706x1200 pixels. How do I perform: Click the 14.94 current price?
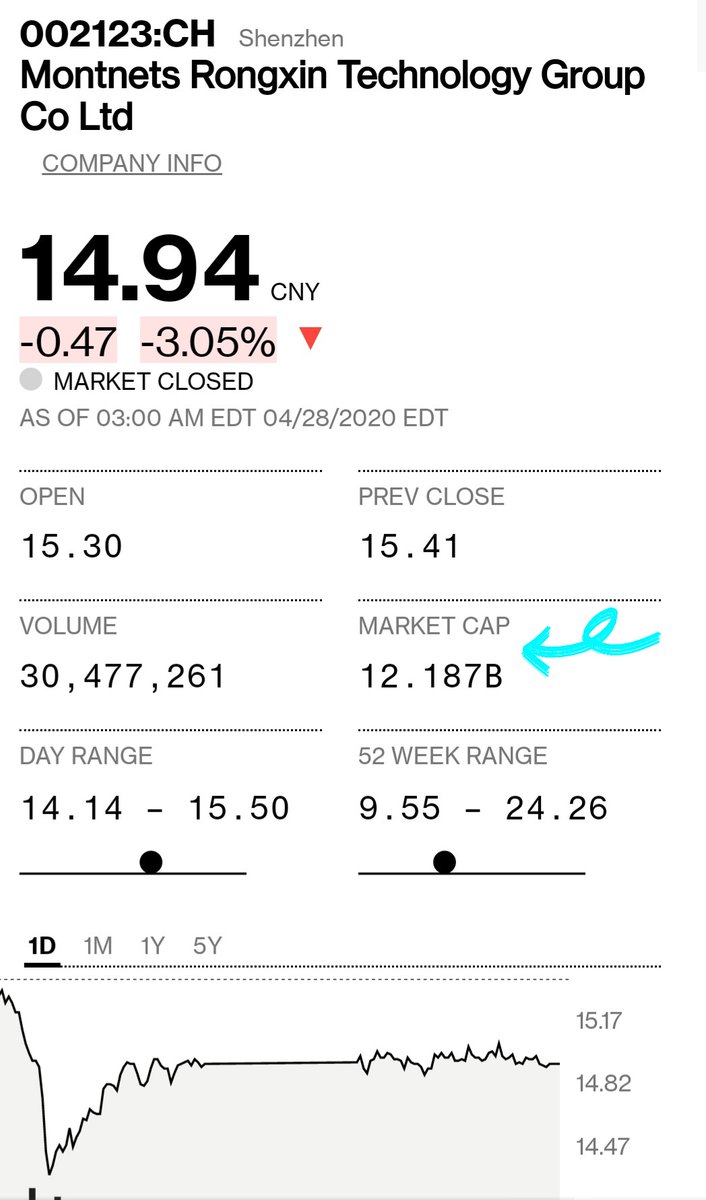139,268
